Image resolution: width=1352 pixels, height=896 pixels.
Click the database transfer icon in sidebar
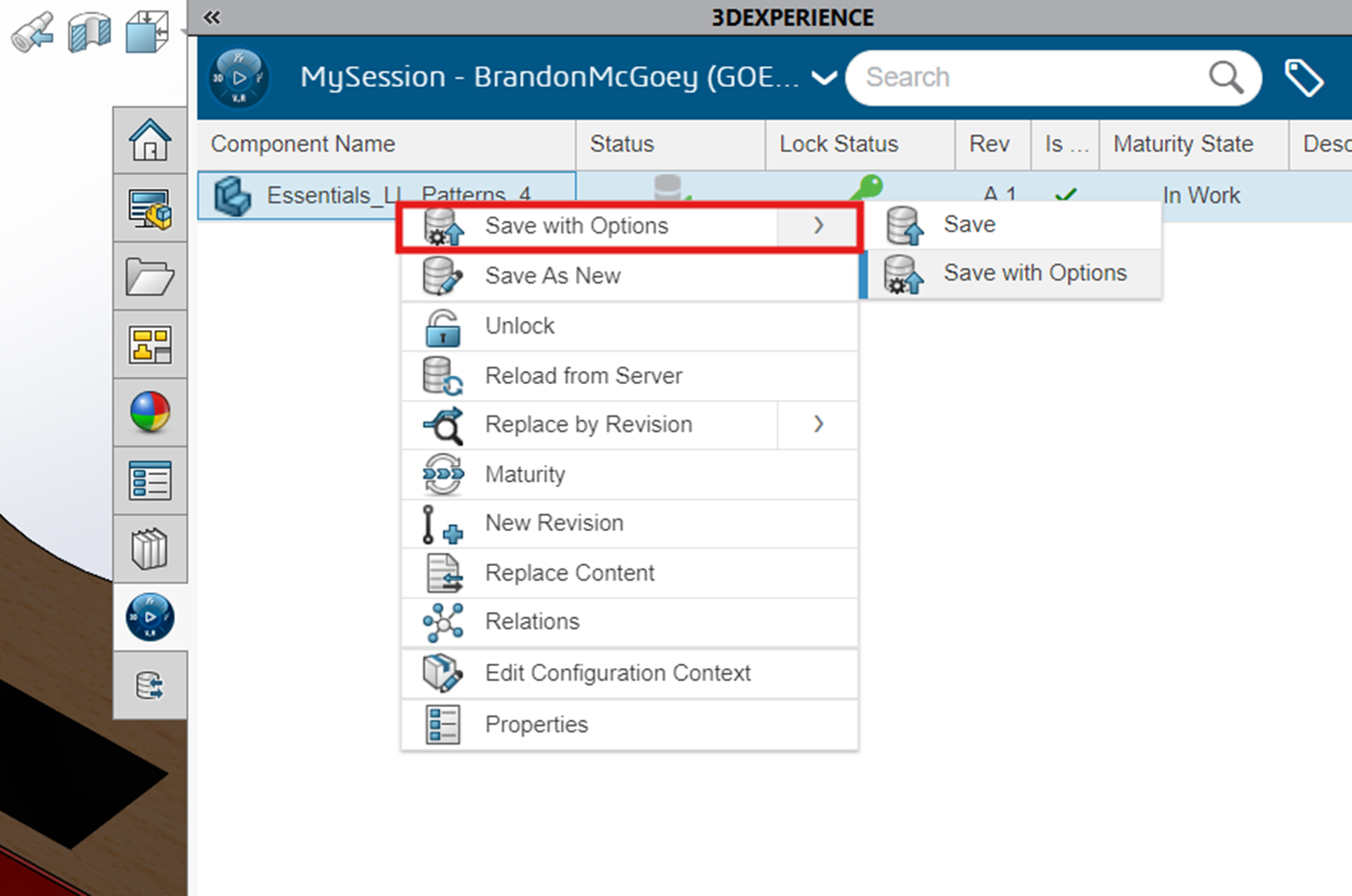tap(150, 685)
